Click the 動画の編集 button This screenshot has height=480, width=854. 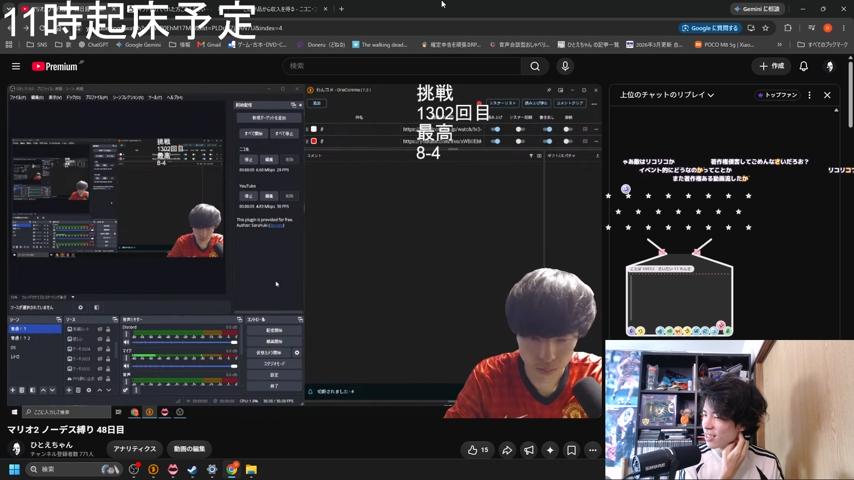pyautogui.click(x=190, y=449)
